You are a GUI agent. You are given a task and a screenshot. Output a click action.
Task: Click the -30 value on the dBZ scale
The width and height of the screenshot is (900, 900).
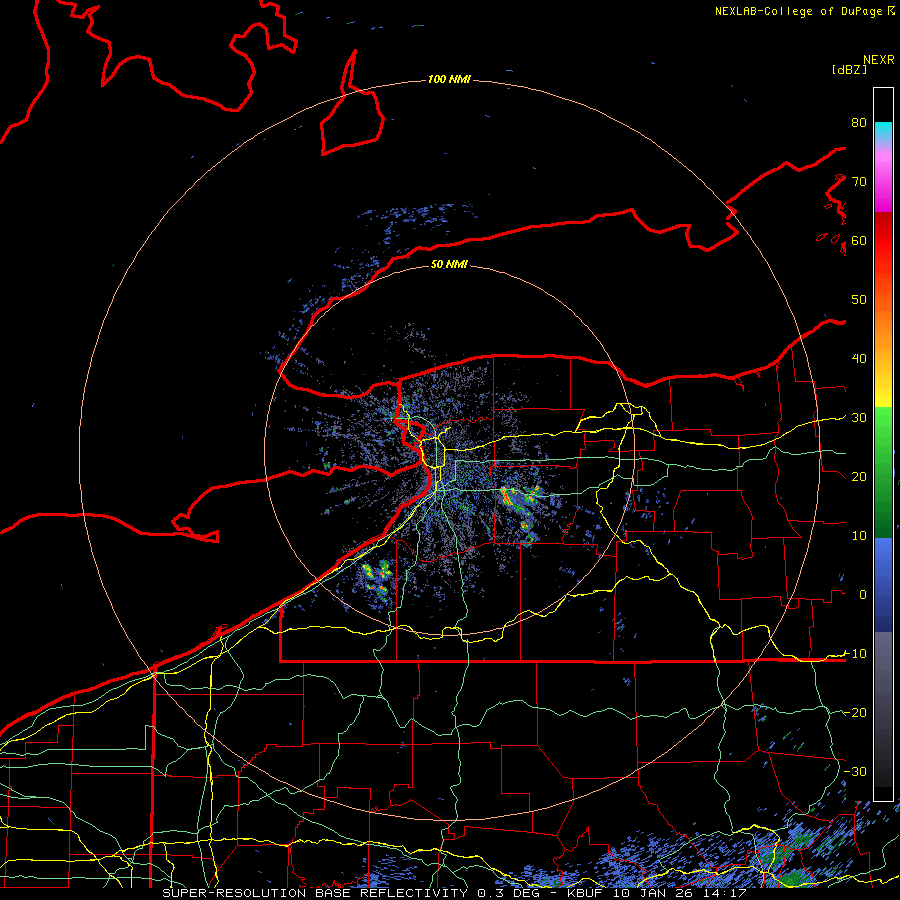(855, 771)
